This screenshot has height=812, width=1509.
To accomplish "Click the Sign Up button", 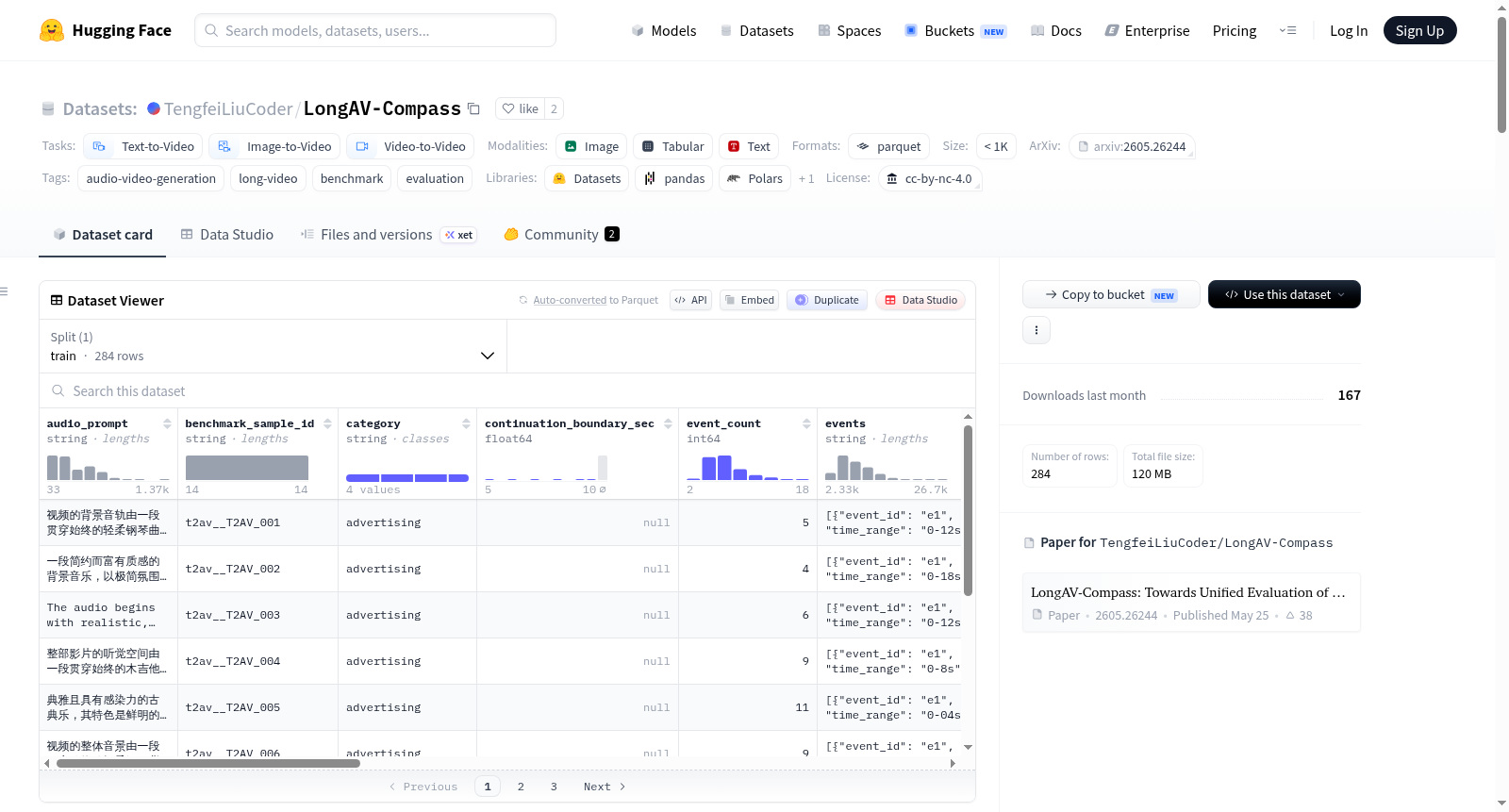I will [x=1419, y=30].
